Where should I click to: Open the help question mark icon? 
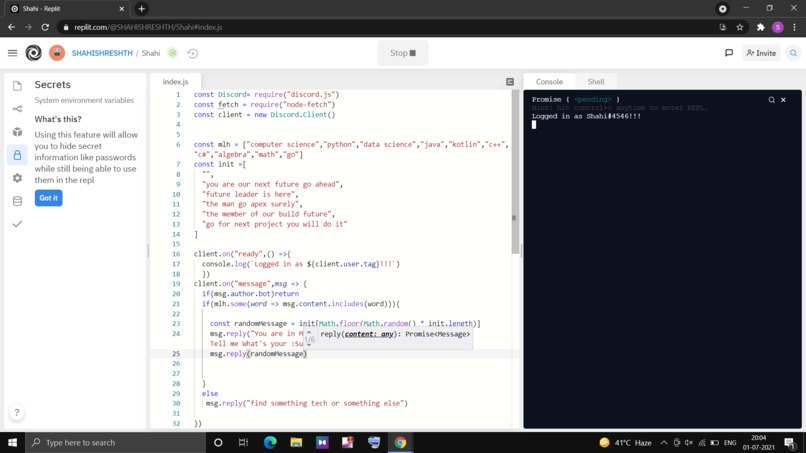16,412
